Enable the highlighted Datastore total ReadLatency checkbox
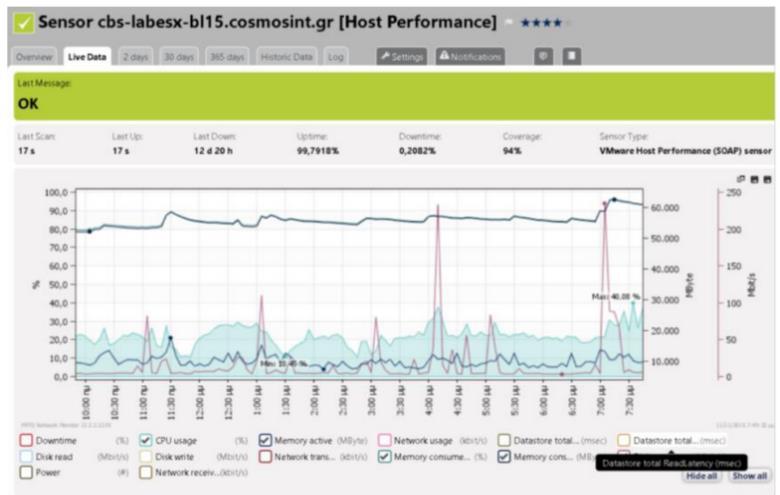The height and width of the screenshot is (495, 780). tap(624, 440)
